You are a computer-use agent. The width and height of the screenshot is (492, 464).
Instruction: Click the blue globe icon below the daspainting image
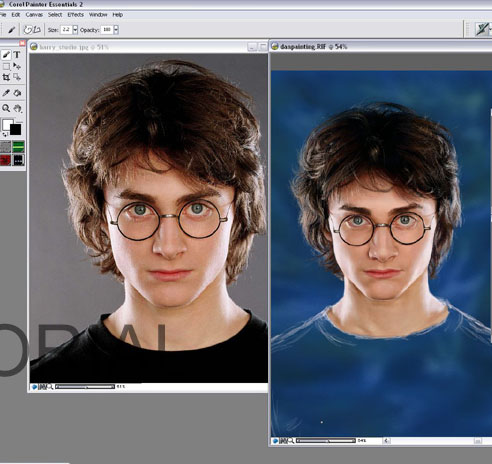[275, 441]
